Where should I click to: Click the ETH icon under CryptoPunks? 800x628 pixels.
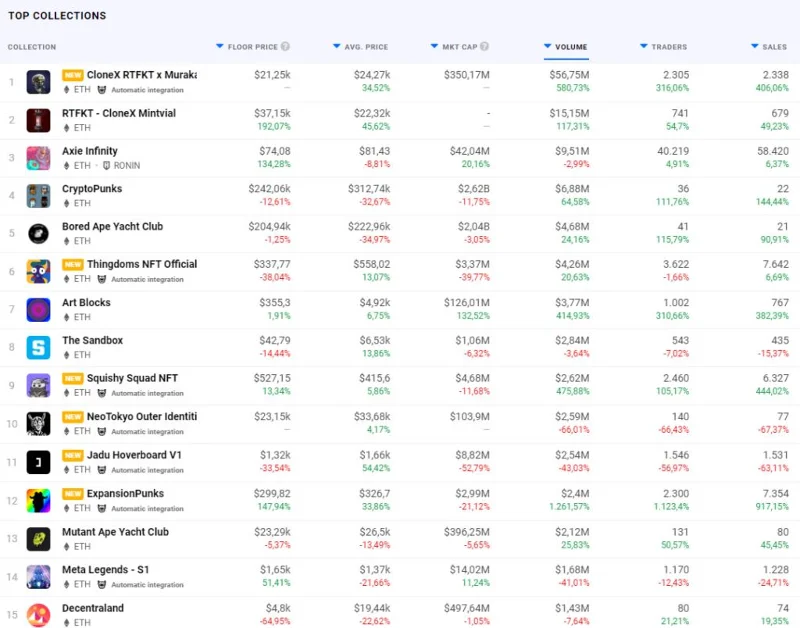pos(66,203)
